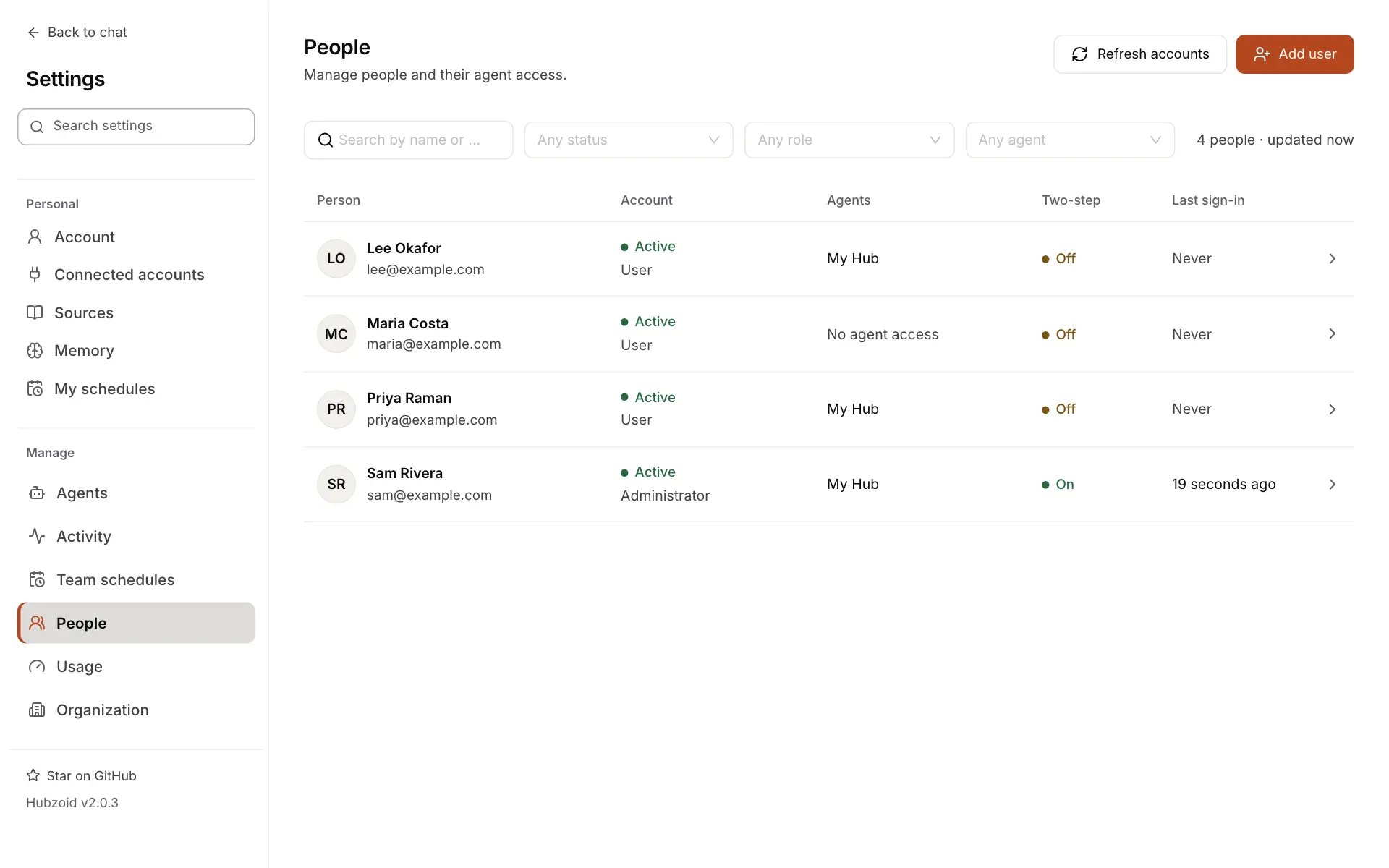1389x868 pixels.
Task: Click the robot icon beside Agents
Action: point(37,493)
